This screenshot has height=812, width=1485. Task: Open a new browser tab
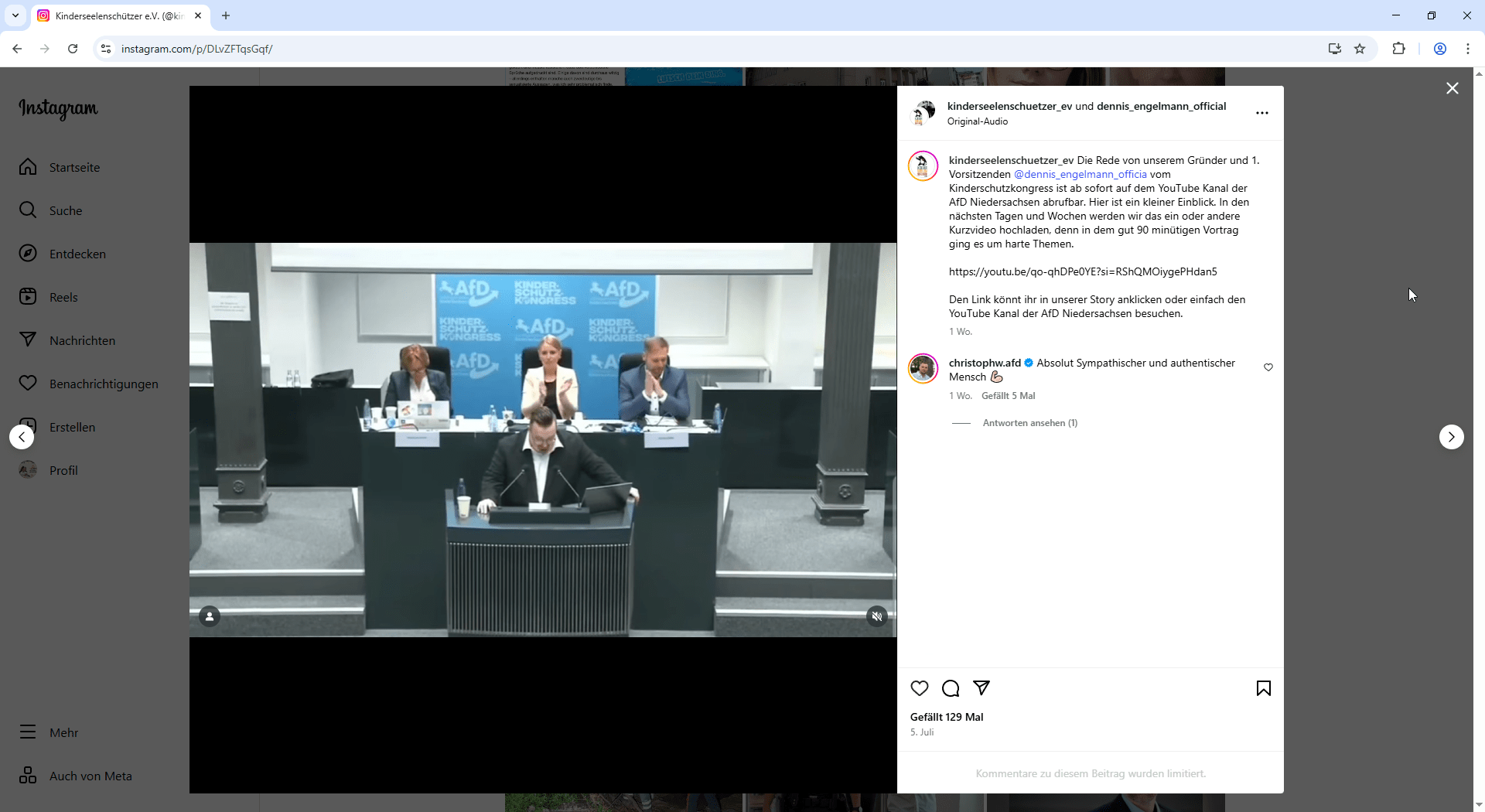tap(226, 15)
